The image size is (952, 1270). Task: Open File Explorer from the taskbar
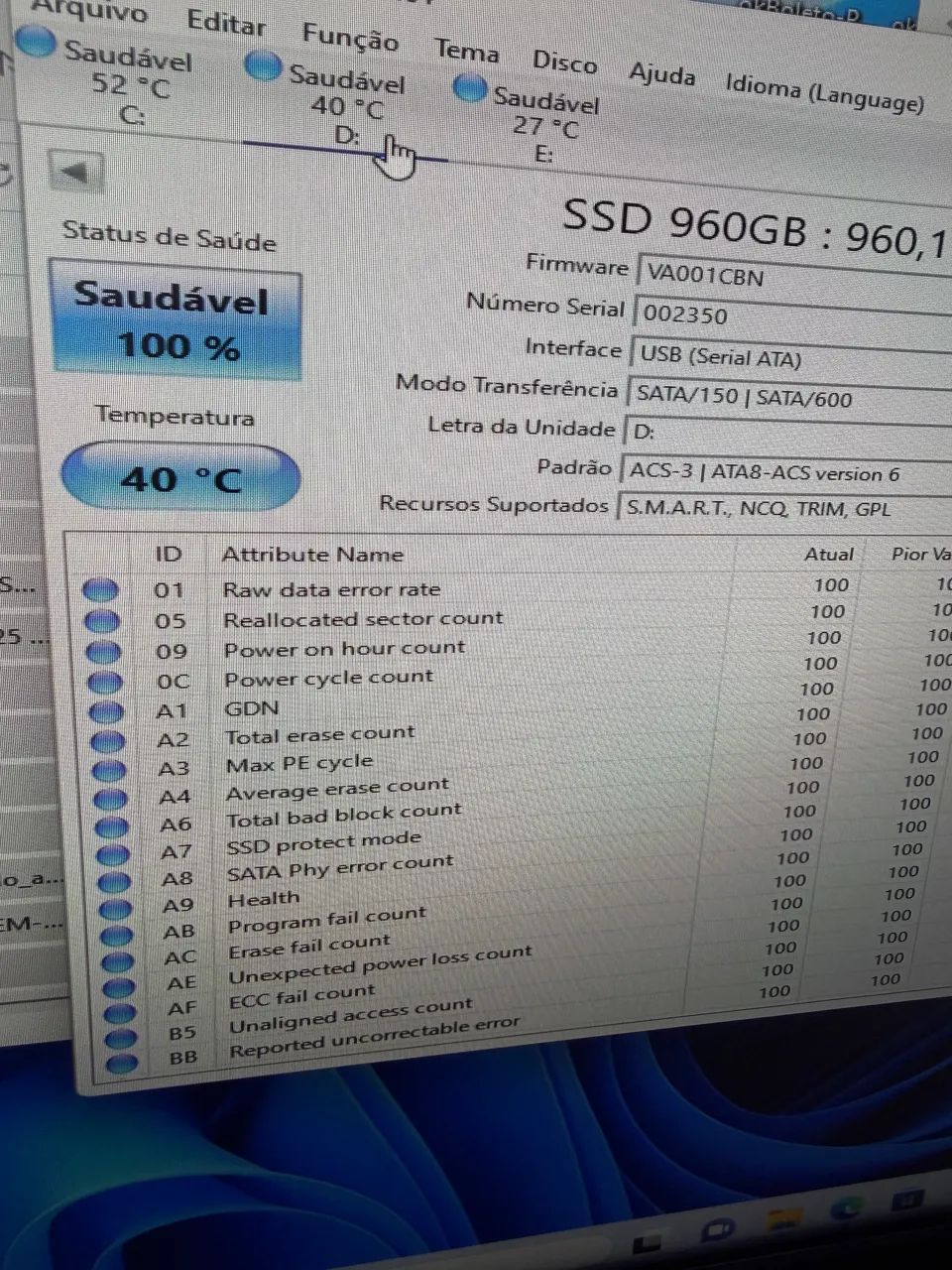782,1220
